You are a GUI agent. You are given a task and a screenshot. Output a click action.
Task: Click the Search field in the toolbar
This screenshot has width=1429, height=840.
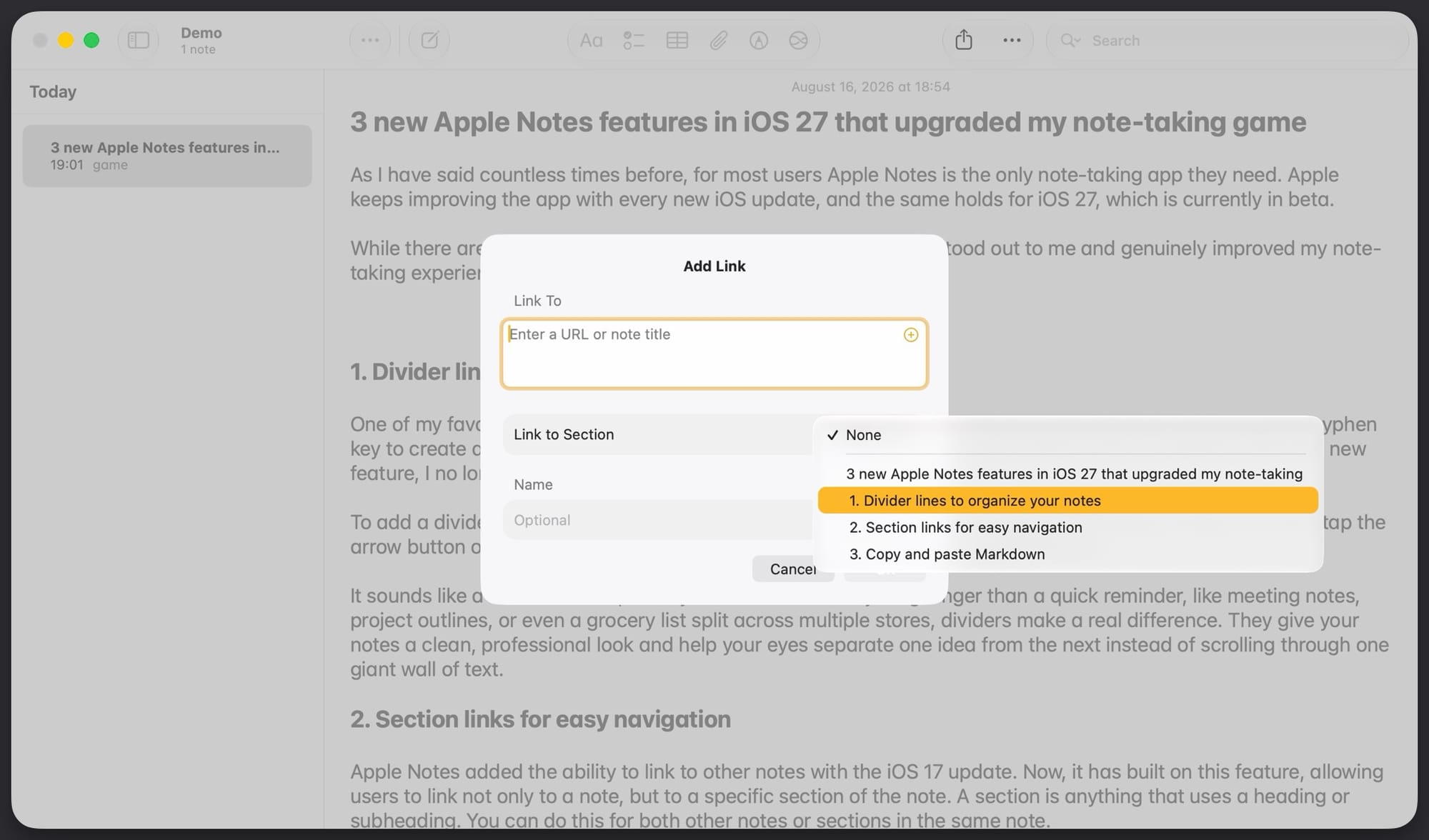point(1227,41)
